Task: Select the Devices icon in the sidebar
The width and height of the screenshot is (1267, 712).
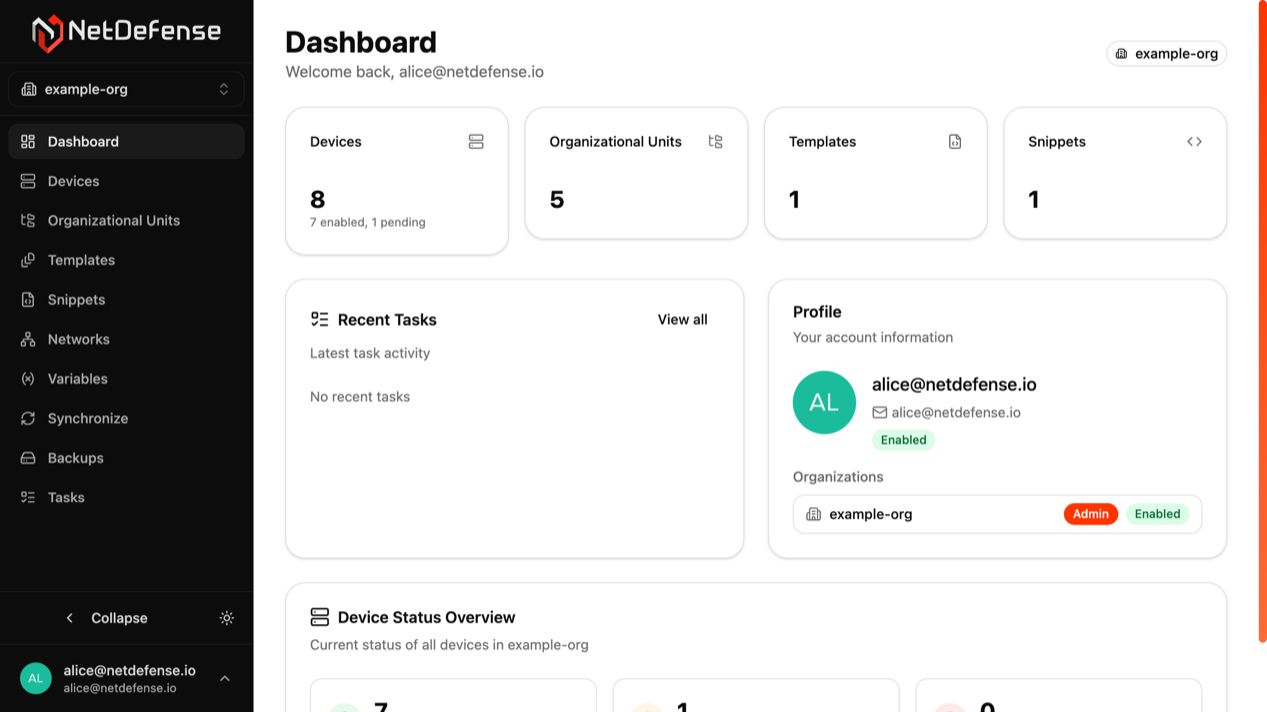Action: tap(28, 181)
